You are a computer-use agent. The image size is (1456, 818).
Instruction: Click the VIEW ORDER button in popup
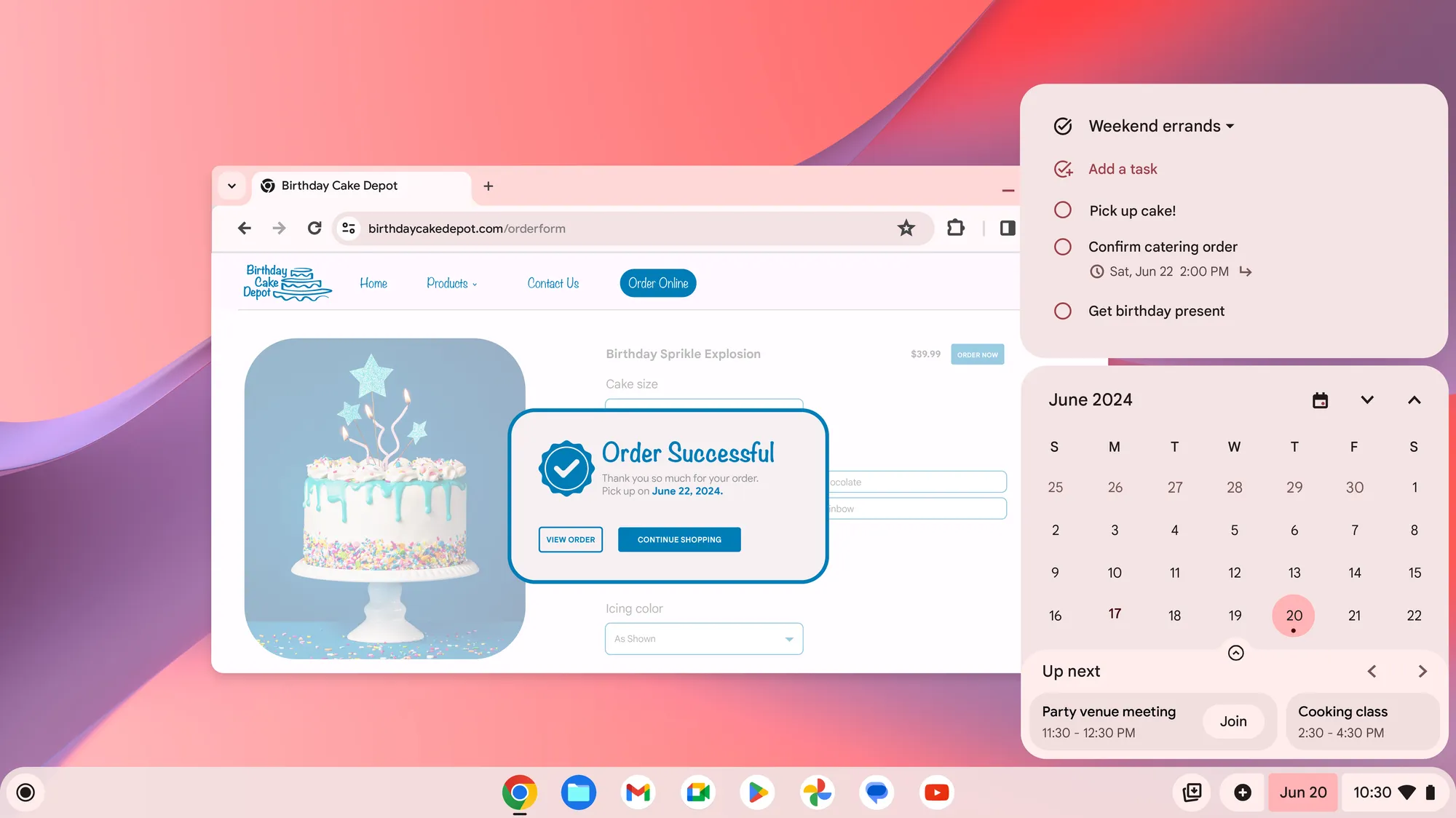coord(570,539)
